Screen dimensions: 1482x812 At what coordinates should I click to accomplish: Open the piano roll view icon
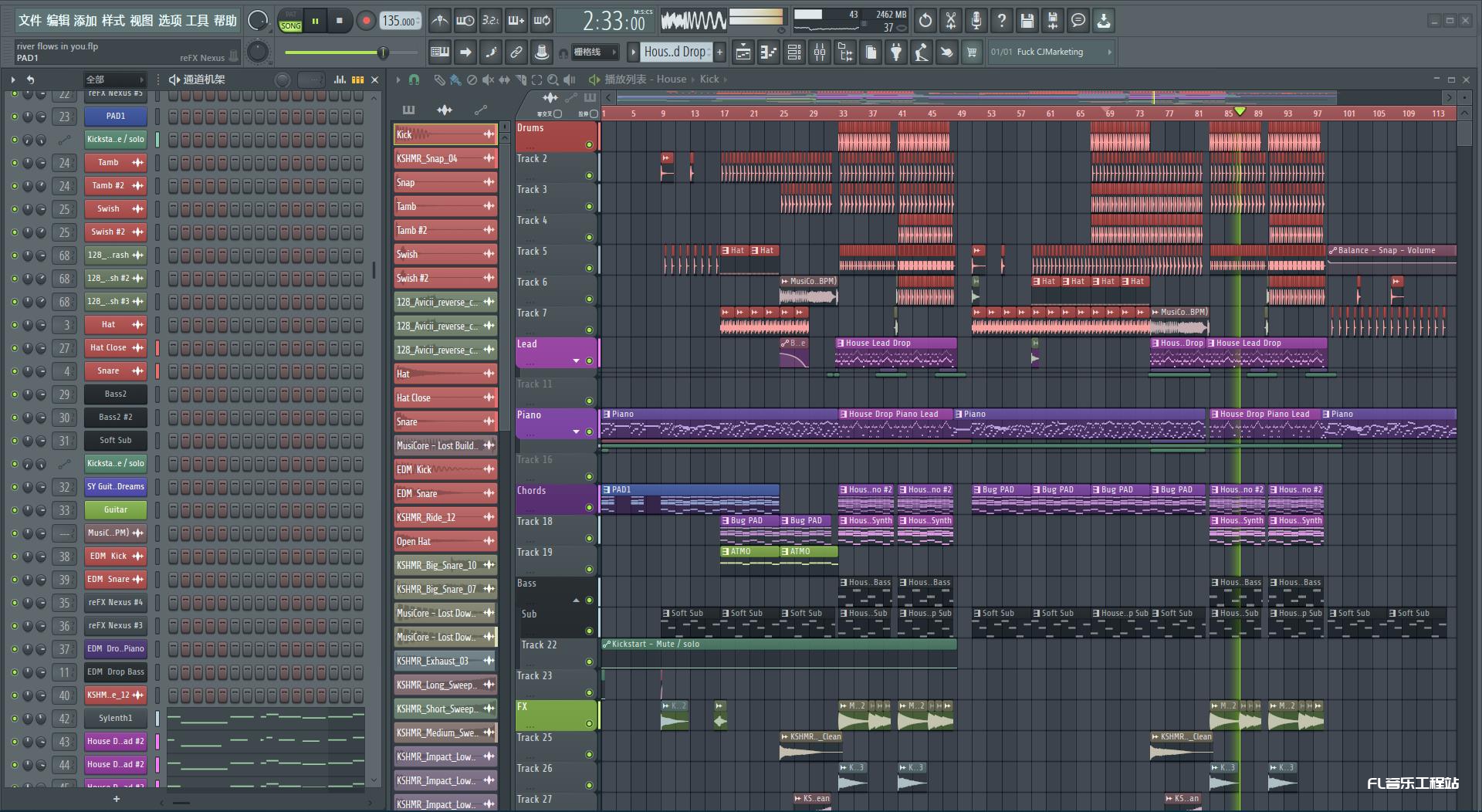pos(768,52)
